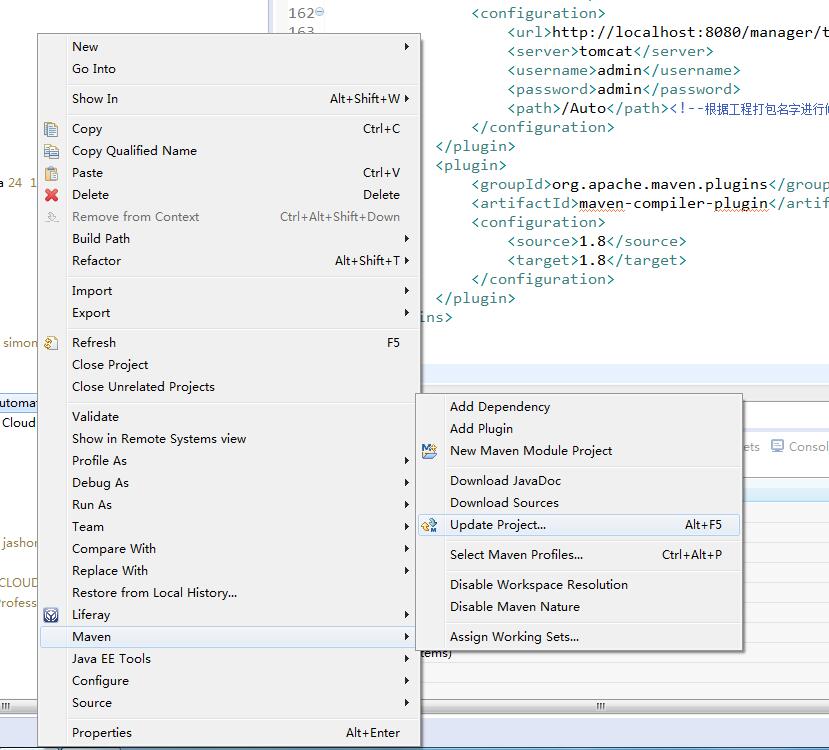This screenshot has height=750, width=829.
Task: Choose Close Unrelated Projects
Action: pos(229,387)
